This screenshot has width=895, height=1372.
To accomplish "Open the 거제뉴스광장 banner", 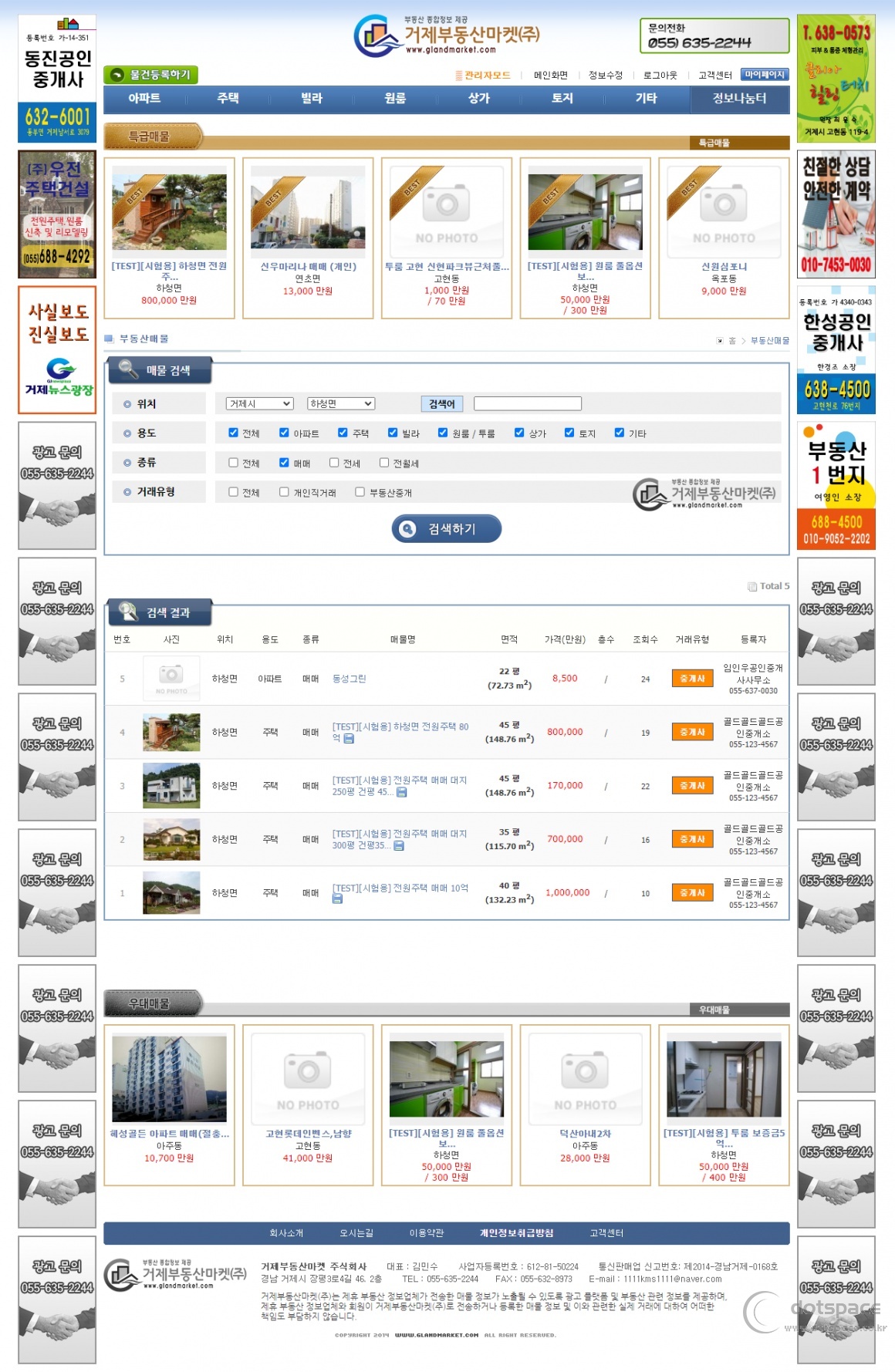I will [57, 350].
